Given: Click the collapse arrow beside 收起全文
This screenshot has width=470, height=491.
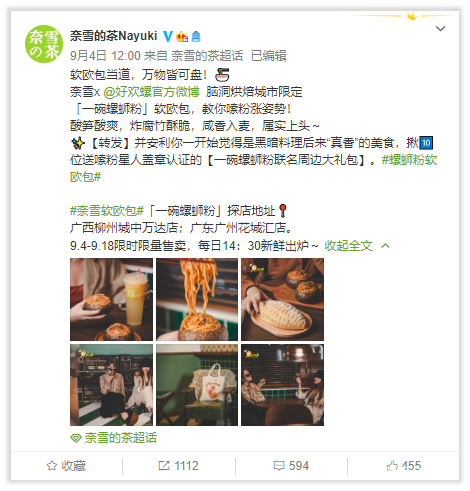Looking at the screenshot, I should click(x=385, y=246).
